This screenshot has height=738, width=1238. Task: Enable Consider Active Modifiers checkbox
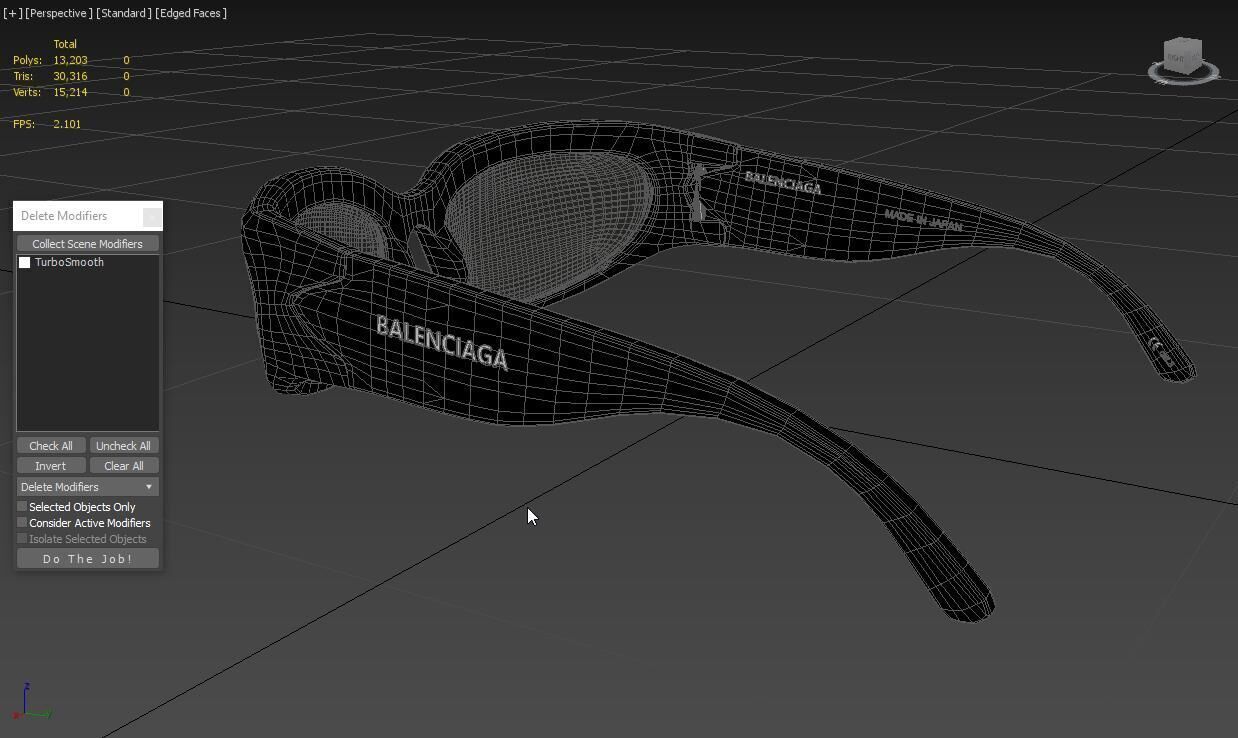click(22, 523)
